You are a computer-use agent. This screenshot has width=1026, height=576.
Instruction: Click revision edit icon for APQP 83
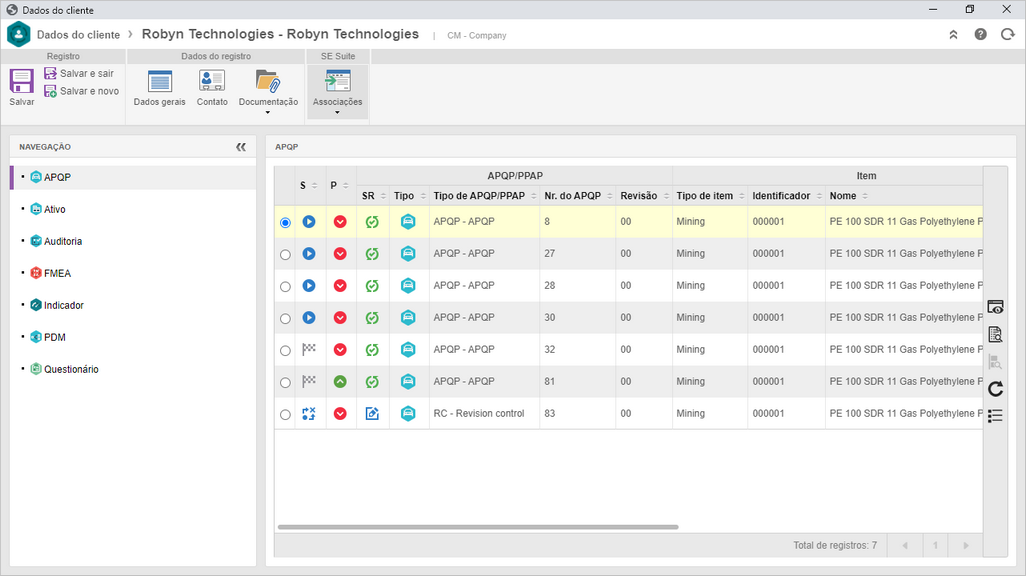372,414
